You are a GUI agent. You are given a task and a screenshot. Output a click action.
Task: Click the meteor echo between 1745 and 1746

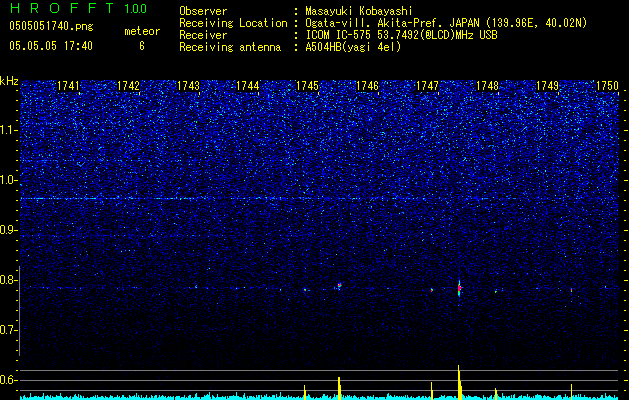click(339, 285)
